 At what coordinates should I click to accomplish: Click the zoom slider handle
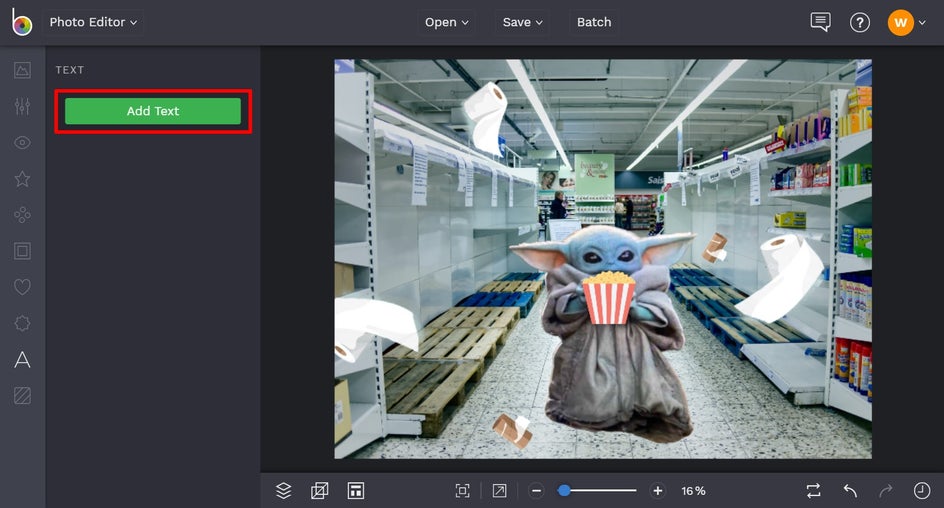[x=564, y=491]
